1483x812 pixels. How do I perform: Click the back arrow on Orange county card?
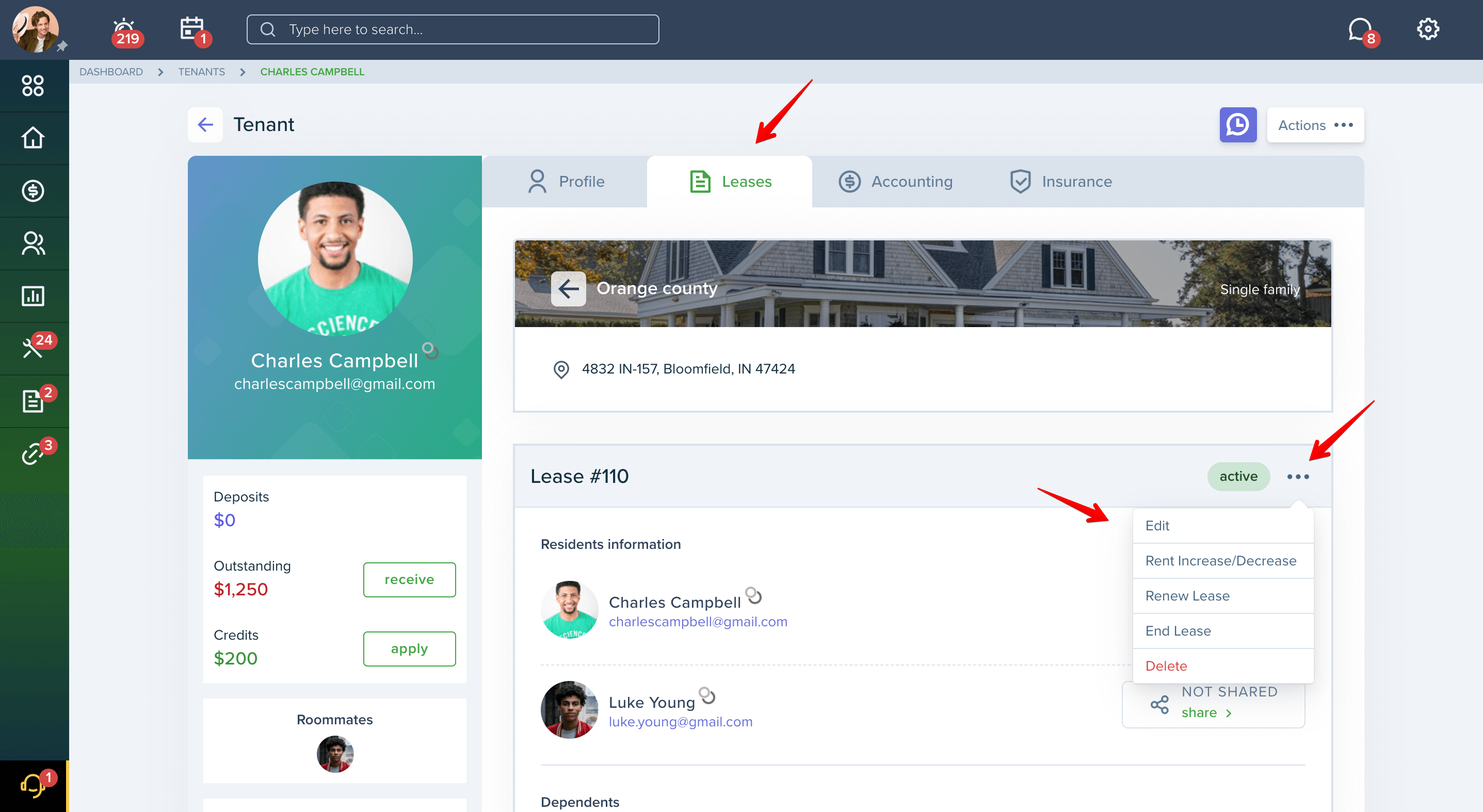pos(568,288)
